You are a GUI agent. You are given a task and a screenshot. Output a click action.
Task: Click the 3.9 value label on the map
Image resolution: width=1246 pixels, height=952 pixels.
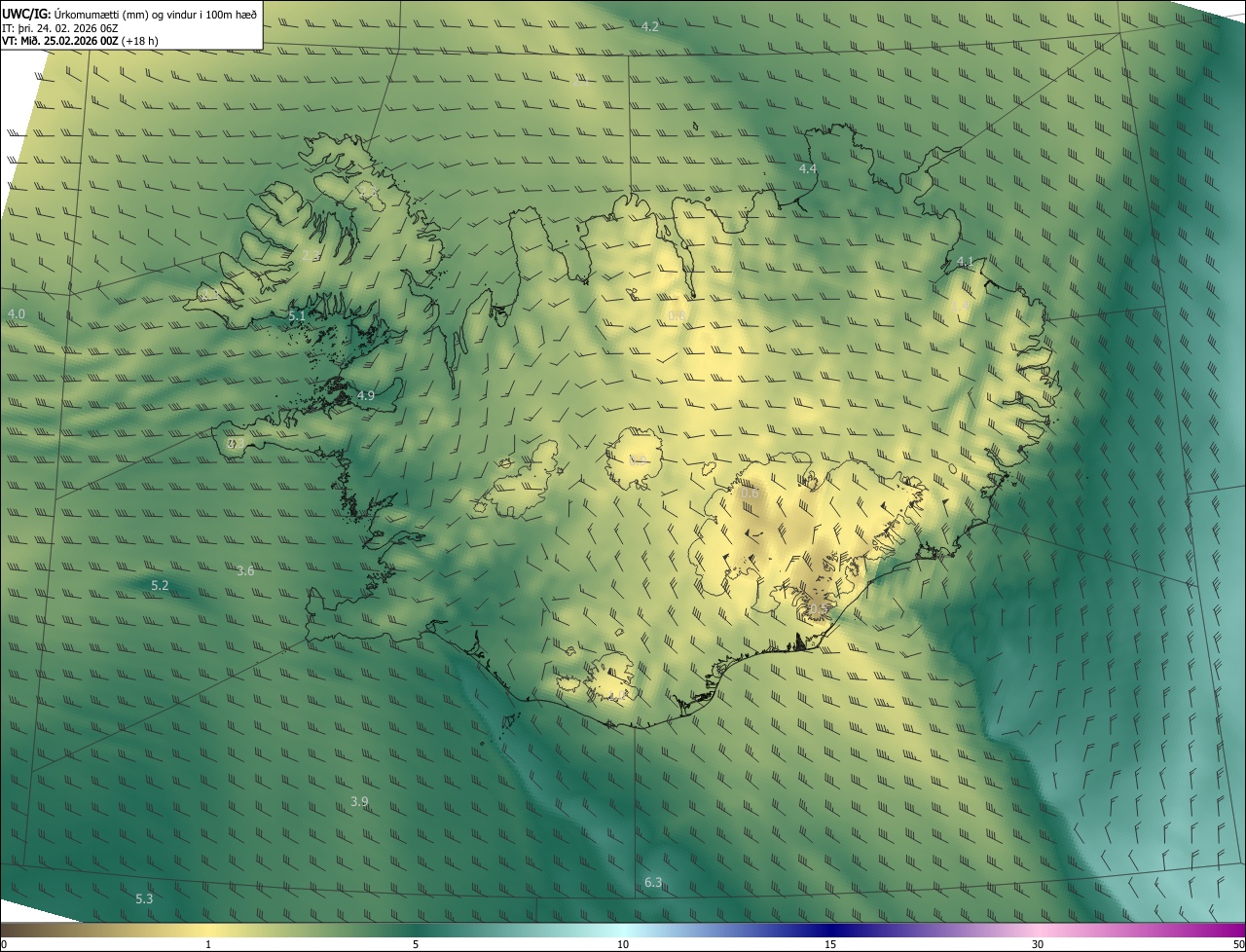[359, 802]
